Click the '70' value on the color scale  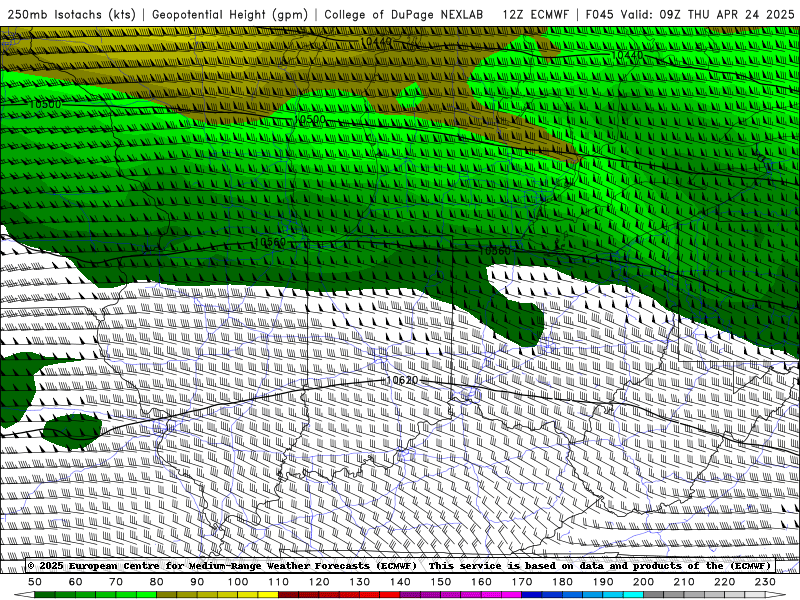click(116, 582)
